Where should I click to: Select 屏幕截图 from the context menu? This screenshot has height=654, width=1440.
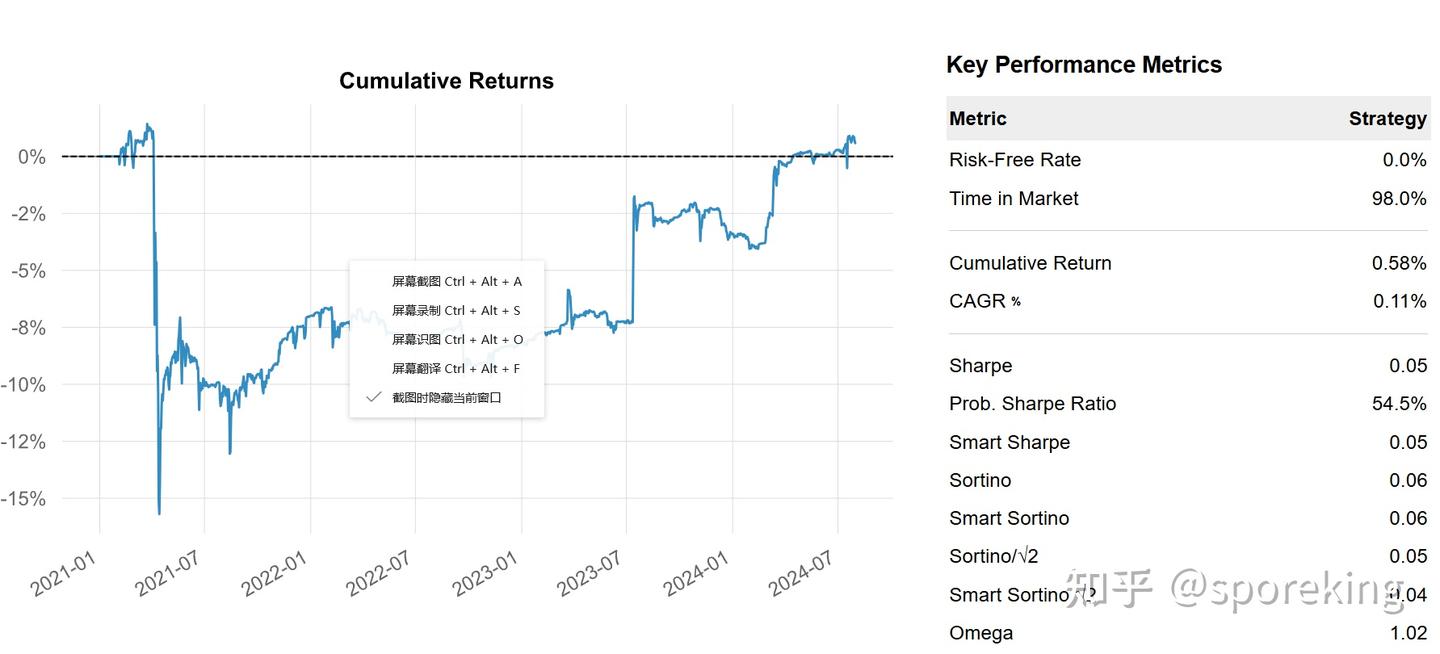[456, 282]
